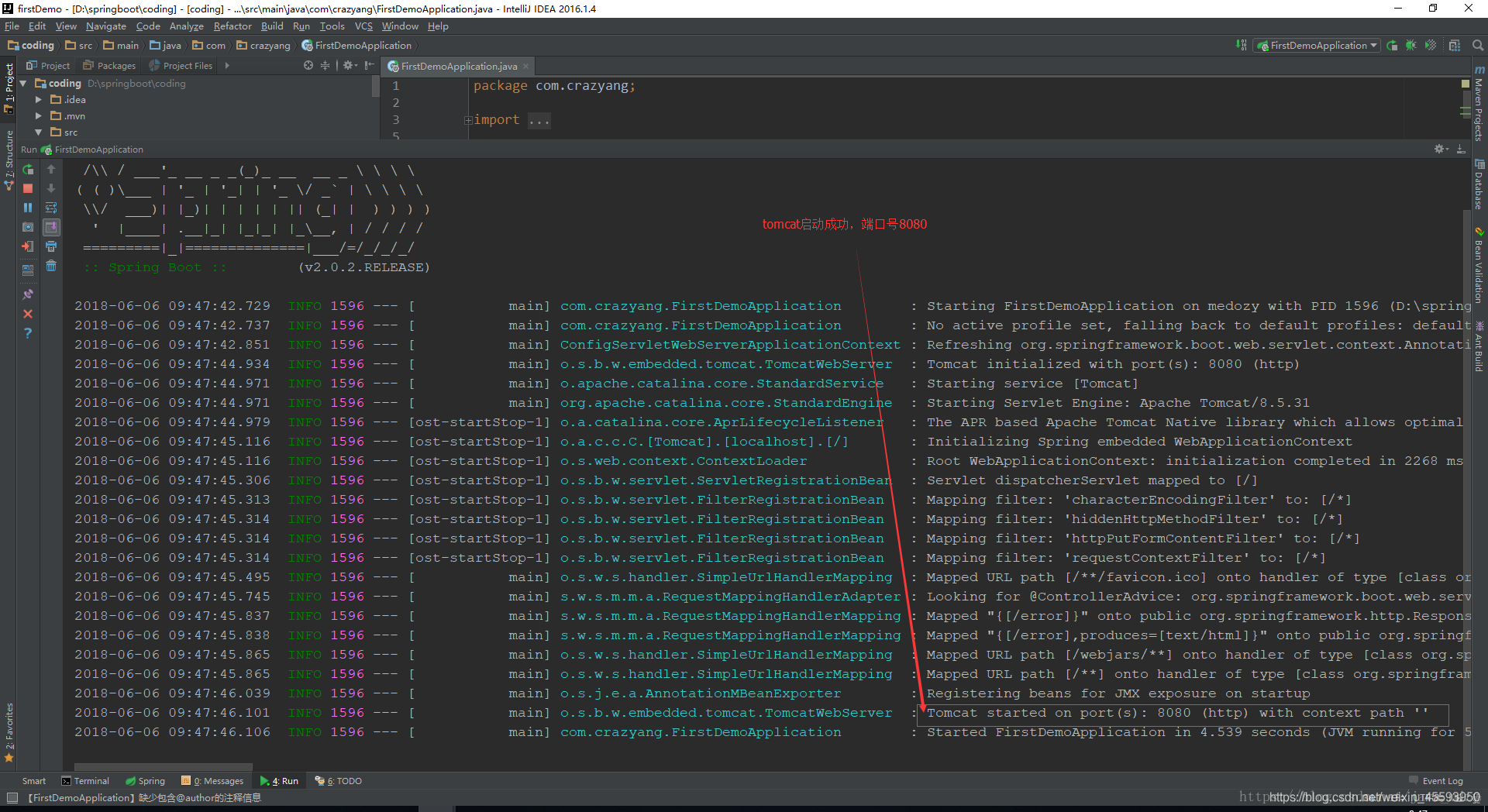Pin the Run tab with the pin icon
The height and width of the screenshot is (812, 1488).
pos(28,294)
